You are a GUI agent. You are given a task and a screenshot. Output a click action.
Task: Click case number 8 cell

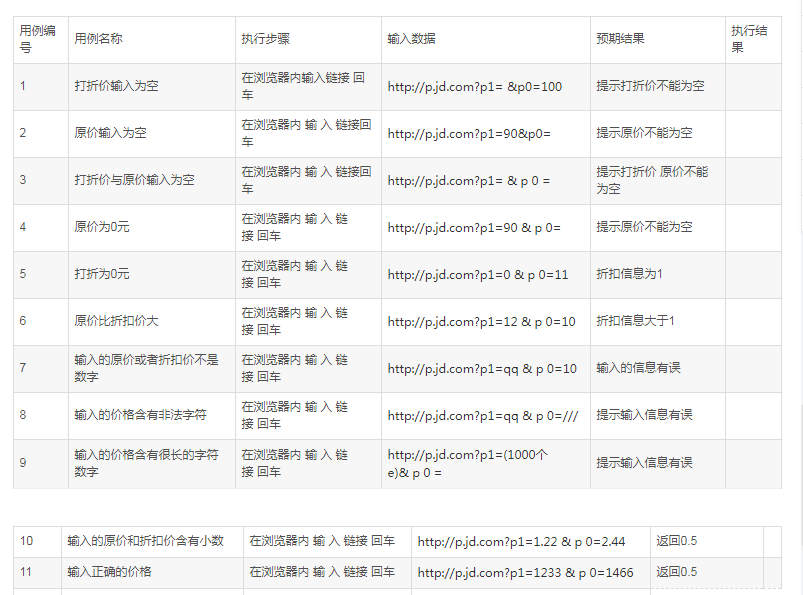click(40, 415)
